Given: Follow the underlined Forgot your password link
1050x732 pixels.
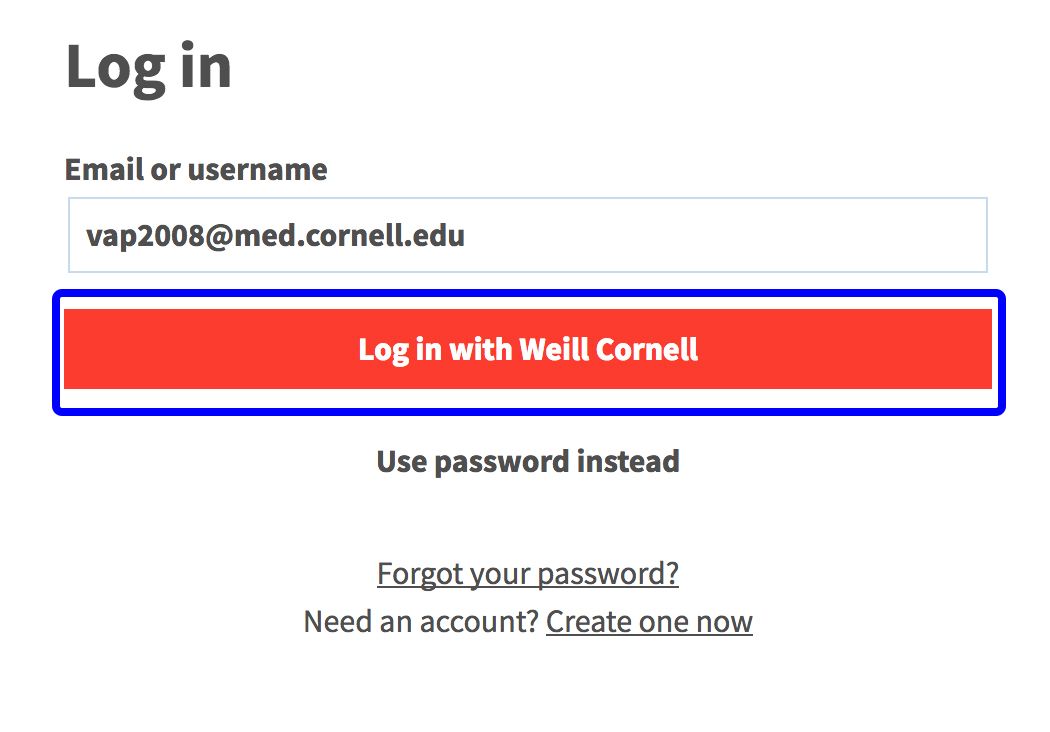Looking at the screenshot, I should click(527, 573).
